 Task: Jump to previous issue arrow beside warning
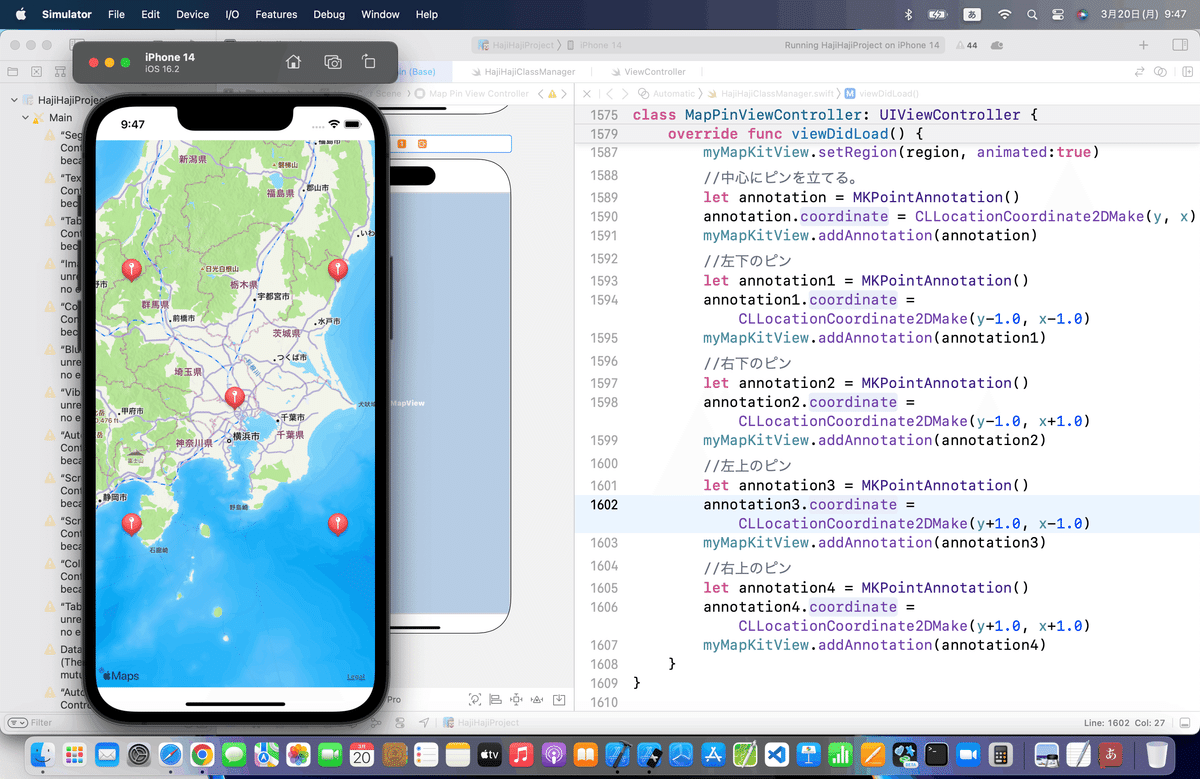(x=540, y=93)
